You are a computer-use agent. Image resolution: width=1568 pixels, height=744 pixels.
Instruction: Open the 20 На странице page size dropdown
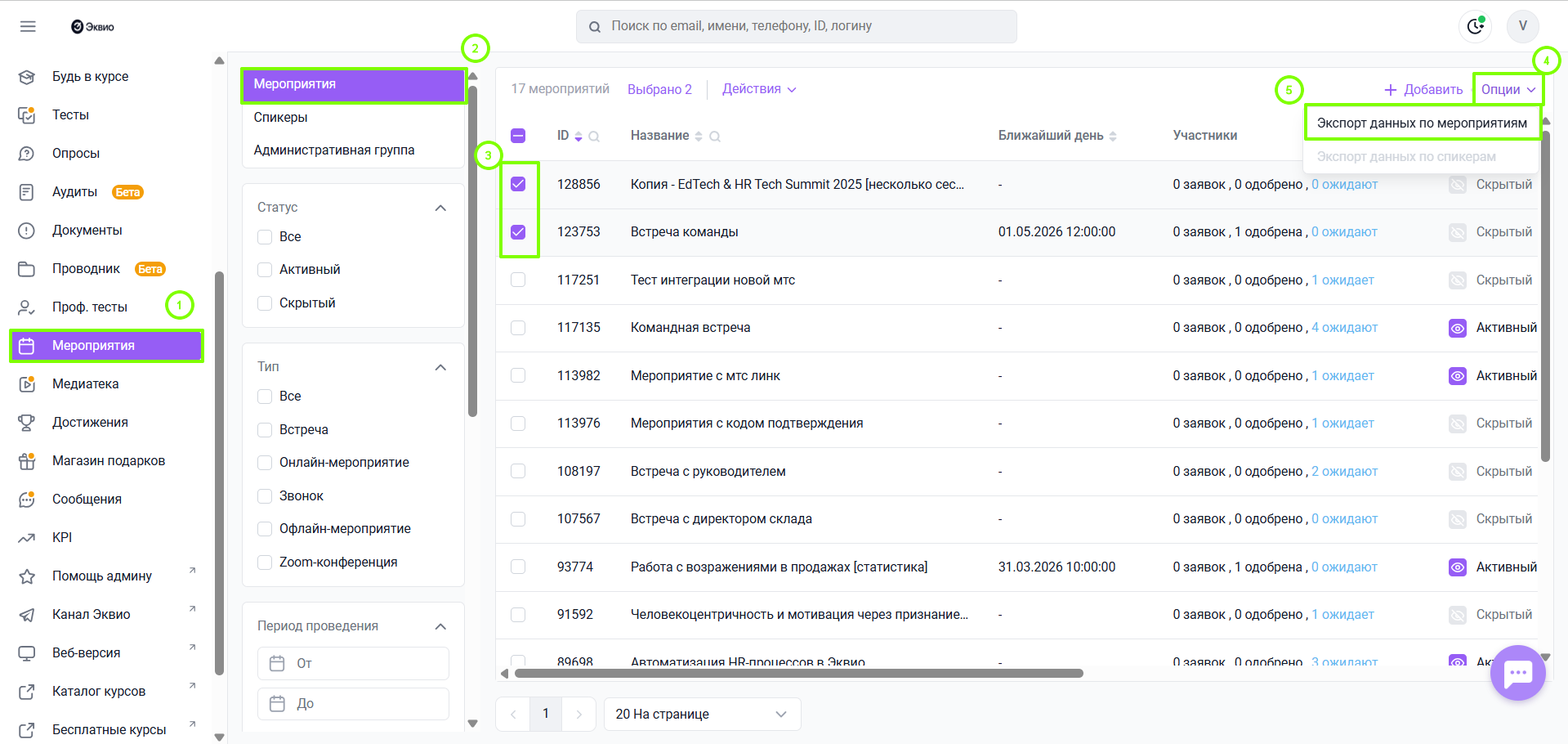pos(701,714)
